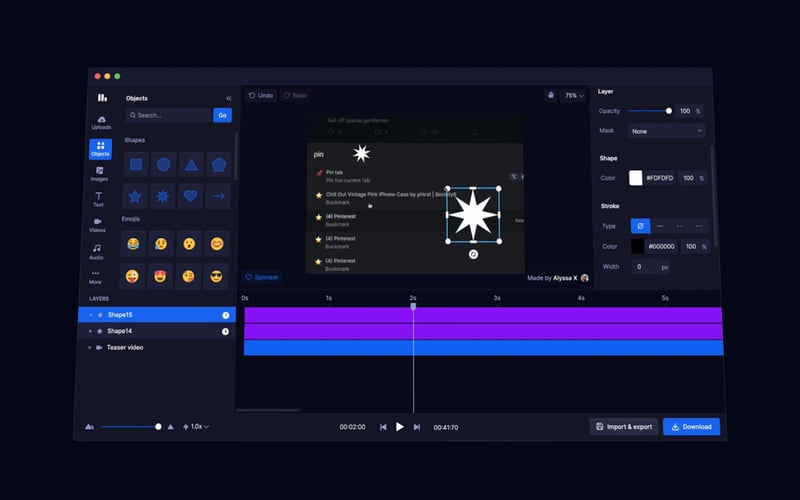
Task: Switch to the Text tab
Action: [x=98, y=199]
